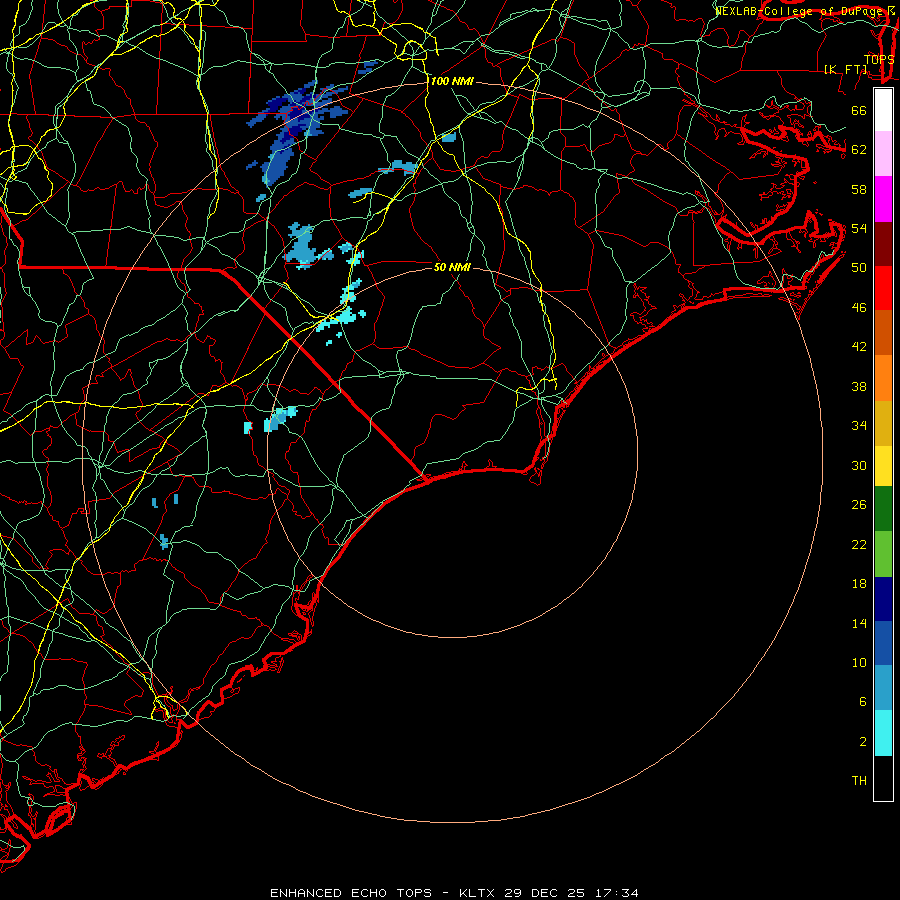Click the dark red swatch between 54 and 50
The height and width of the screenshot is (900, 900).
(x=883, y=244)
